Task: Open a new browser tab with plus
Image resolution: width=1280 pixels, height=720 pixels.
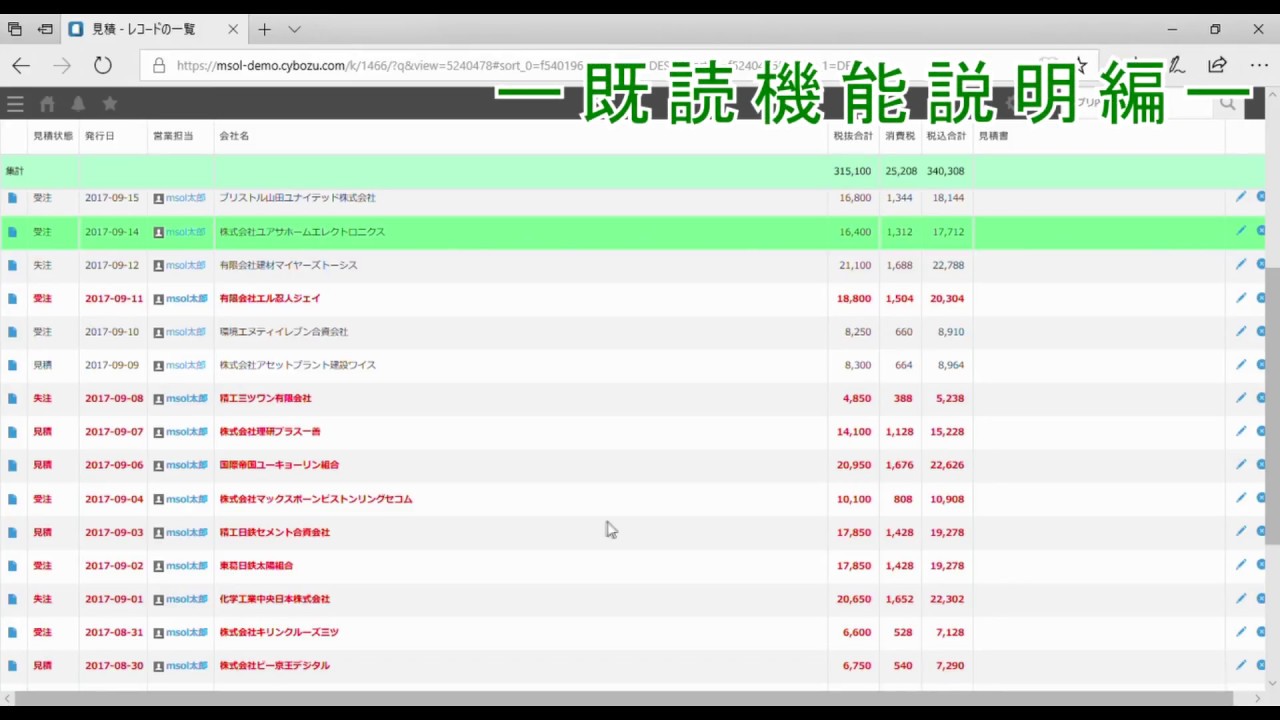Action: (x=264, y=30)
